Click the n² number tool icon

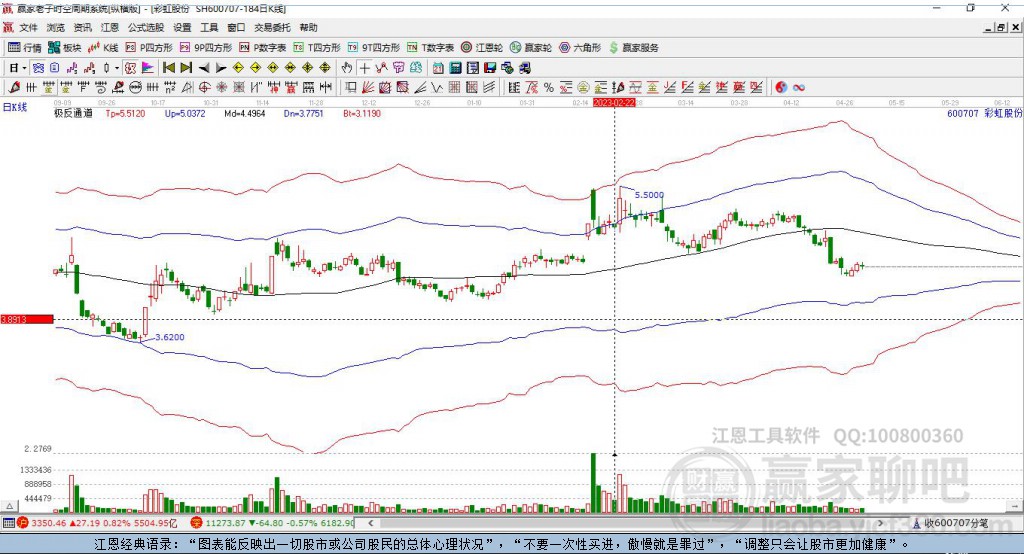(x=170, y=87)
